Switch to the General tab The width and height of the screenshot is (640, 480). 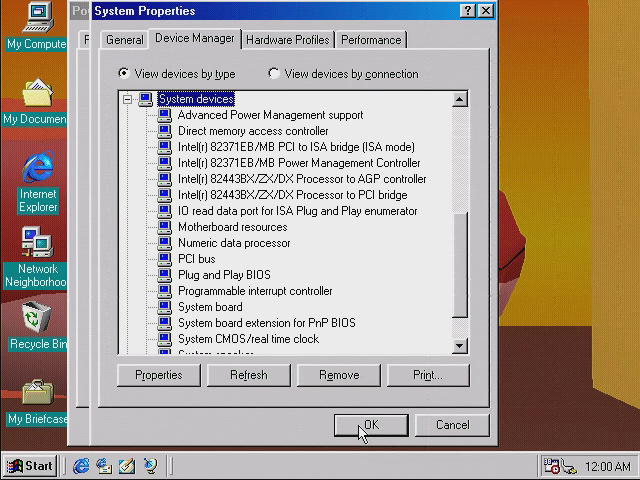tap(124, 40)
